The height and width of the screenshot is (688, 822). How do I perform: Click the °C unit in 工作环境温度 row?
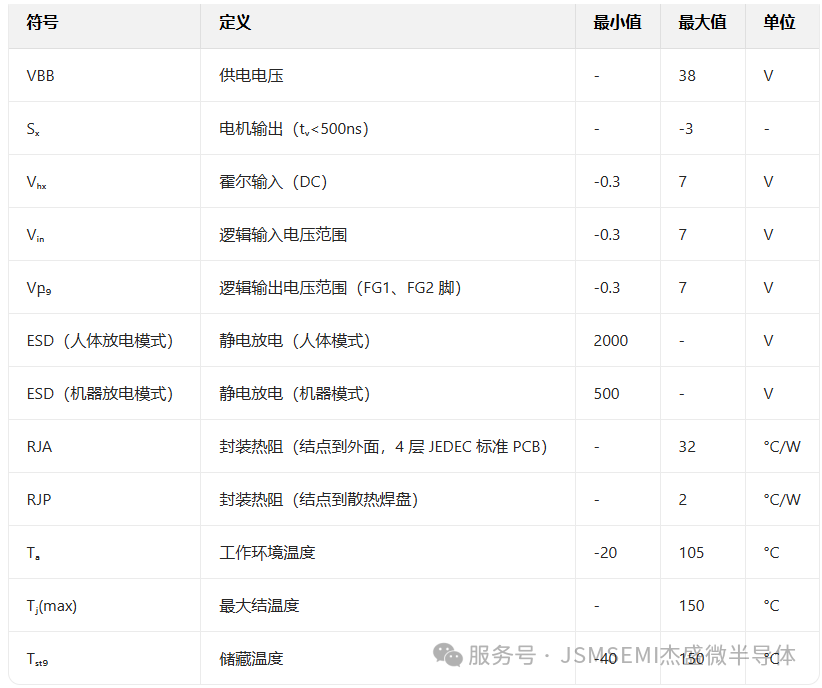(771, 553)
